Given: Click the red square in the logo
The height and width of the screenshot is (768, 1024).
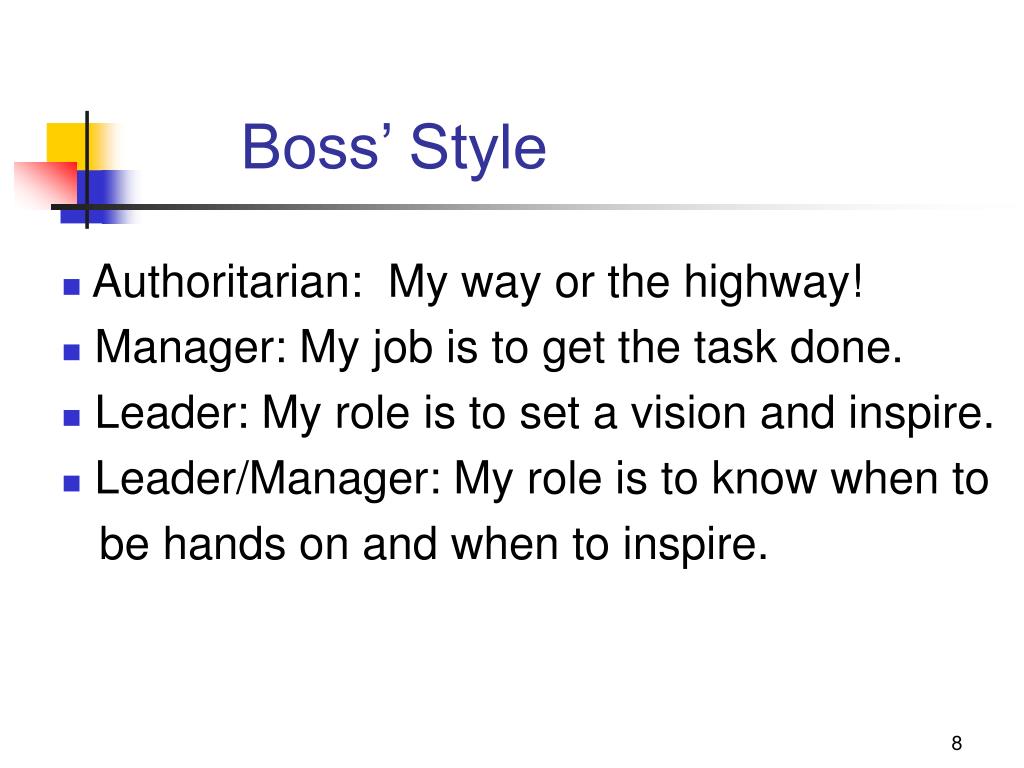Looking at the screenshot, I should pos(46,184).
